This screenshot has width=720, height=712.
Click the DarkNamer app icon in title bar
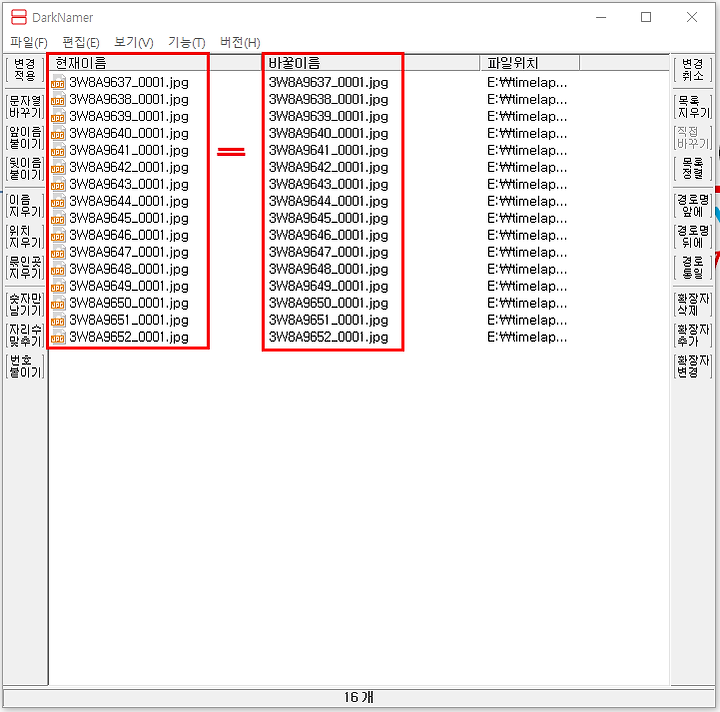click(x=18, y=17)
